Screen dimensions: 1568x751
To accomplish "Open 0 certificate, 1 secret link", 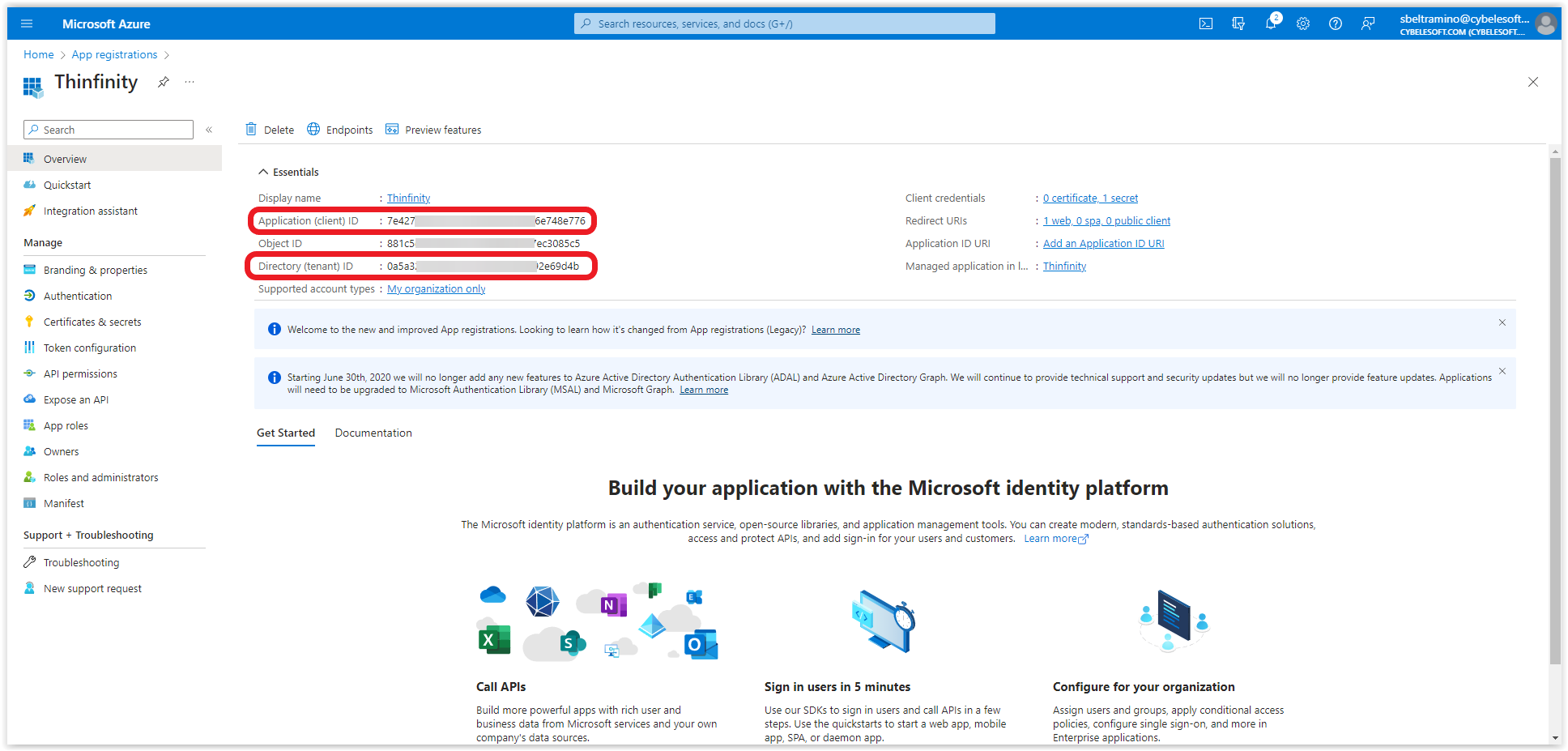I will click(x=1090, y=198).
